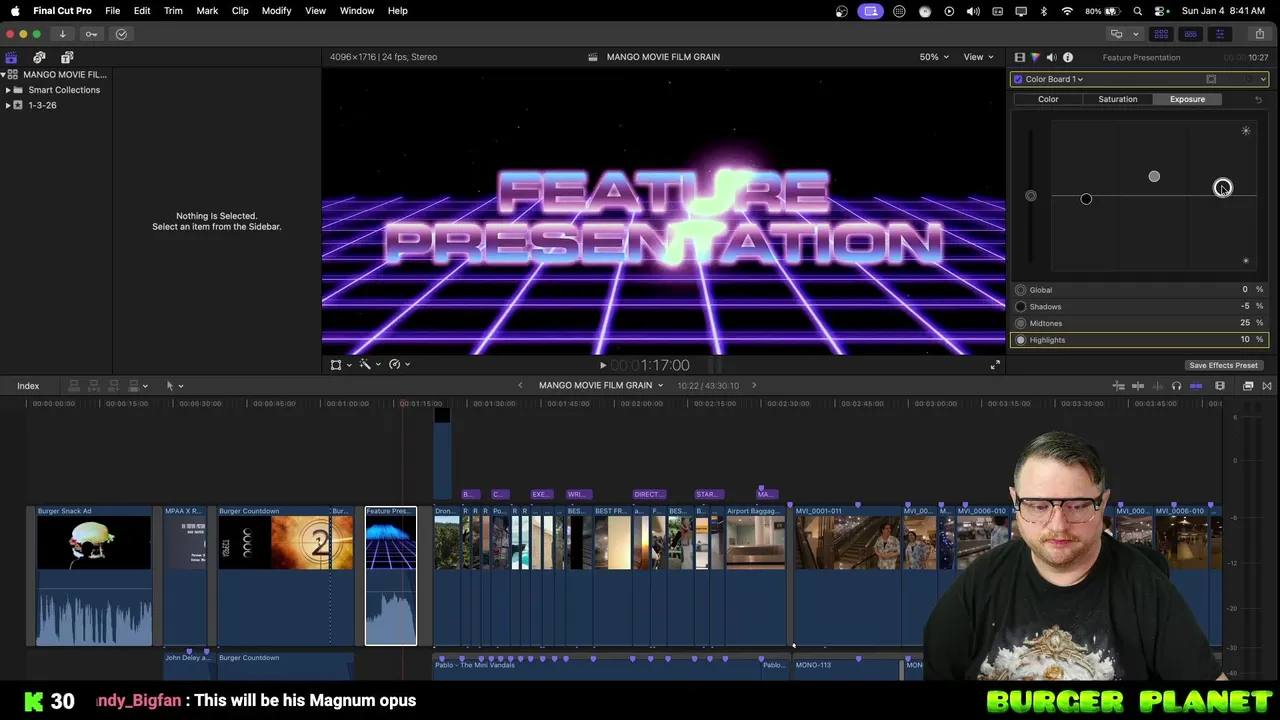Screen dimensions: 1280x720
Task: Toggle the Timeline panel visibility button
Action: pyautogui.click(x=1190, y=34)
